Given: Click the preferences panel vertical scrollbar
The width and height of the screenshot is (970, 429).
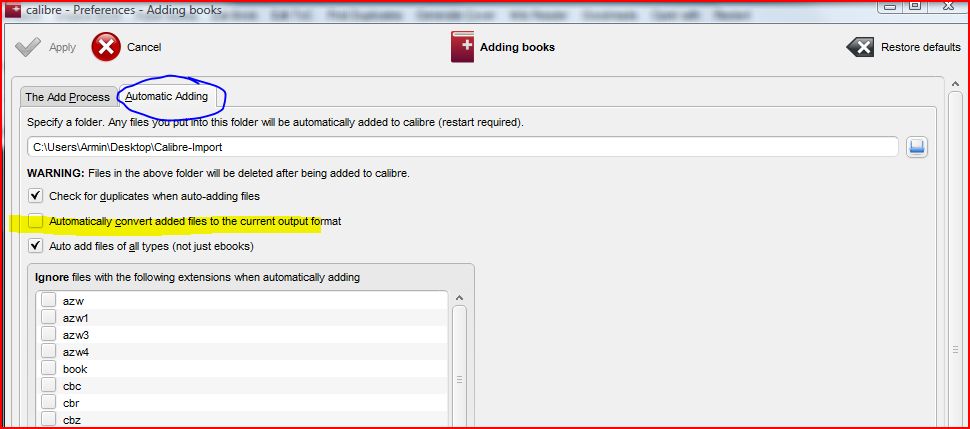Looking at the screenshot, I should coord(956,257).
